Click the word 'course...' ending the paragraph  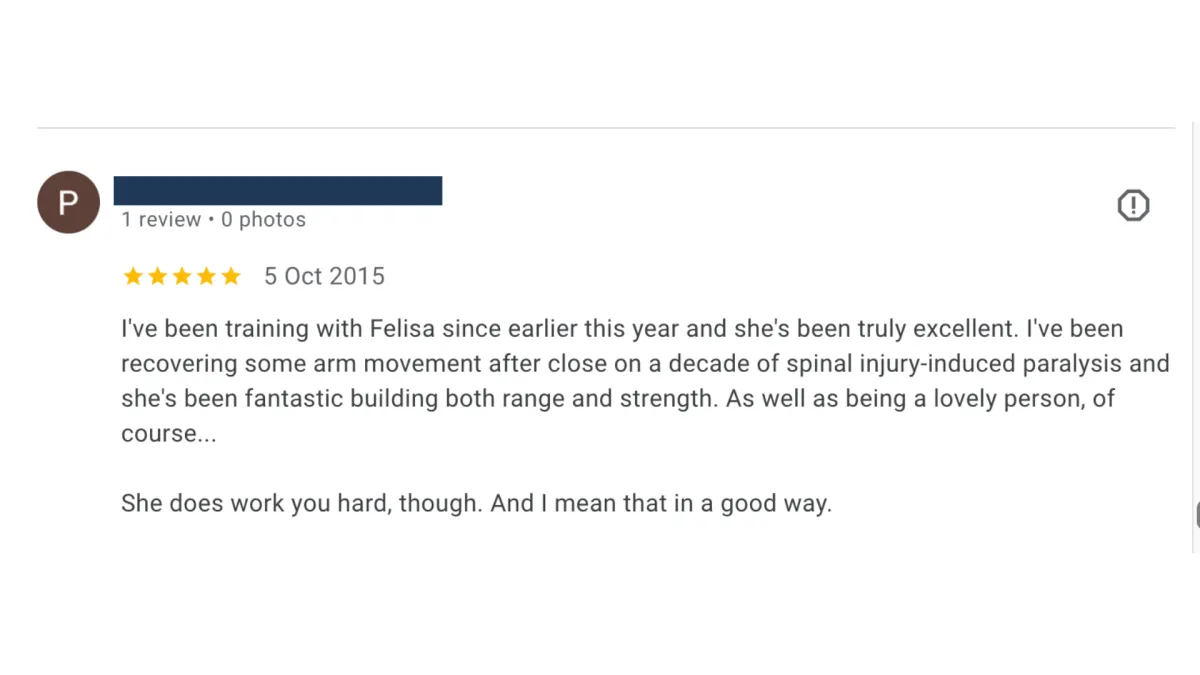click(x=168, y=434)
